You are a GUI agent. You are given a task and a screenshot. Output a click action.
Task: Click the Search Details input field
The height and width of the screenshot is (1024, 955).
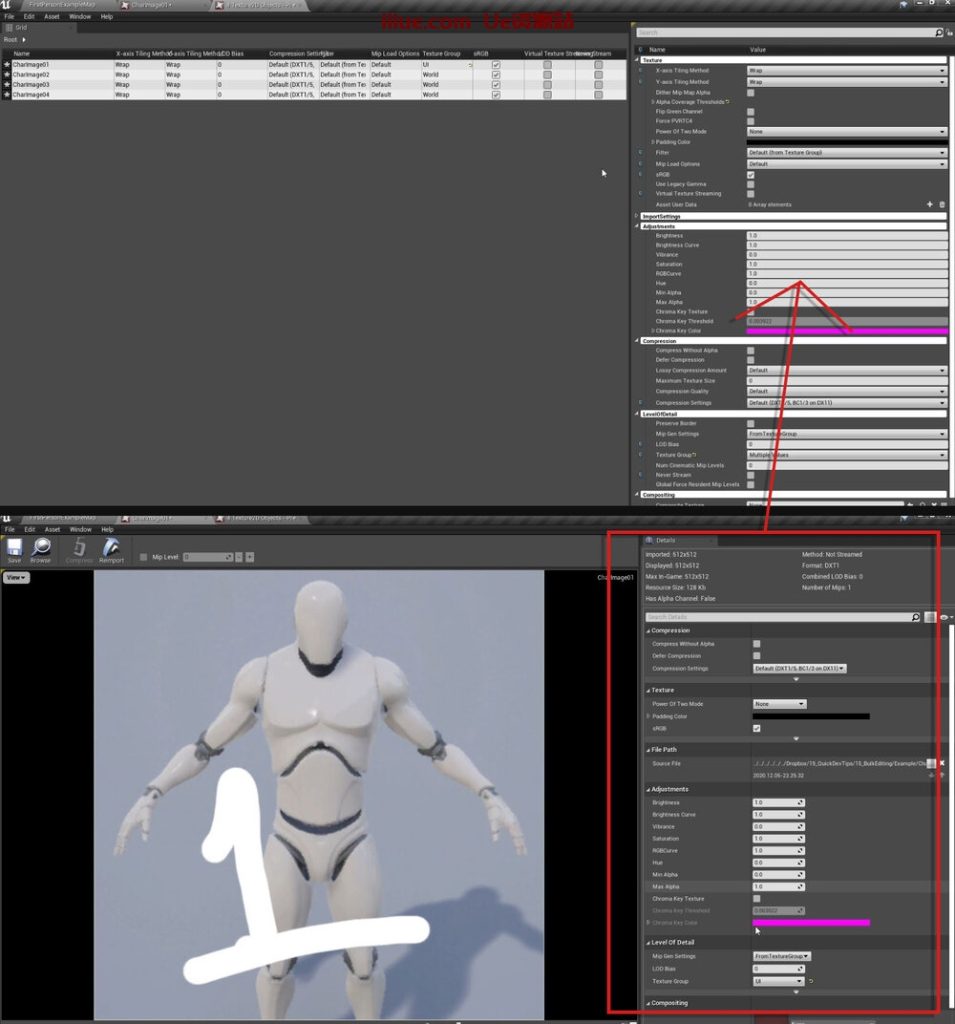click(778, 618)
